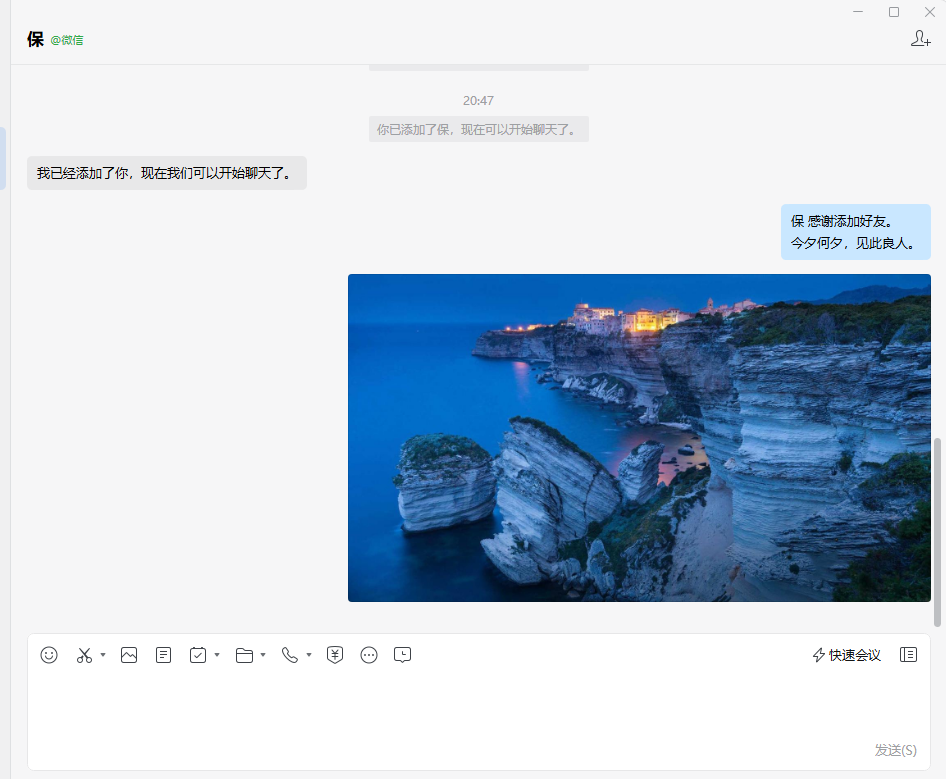Toggle the sidebar panel icon
Image resolution: width=946 pixels, height=779 pixels.
click(909, 655)
